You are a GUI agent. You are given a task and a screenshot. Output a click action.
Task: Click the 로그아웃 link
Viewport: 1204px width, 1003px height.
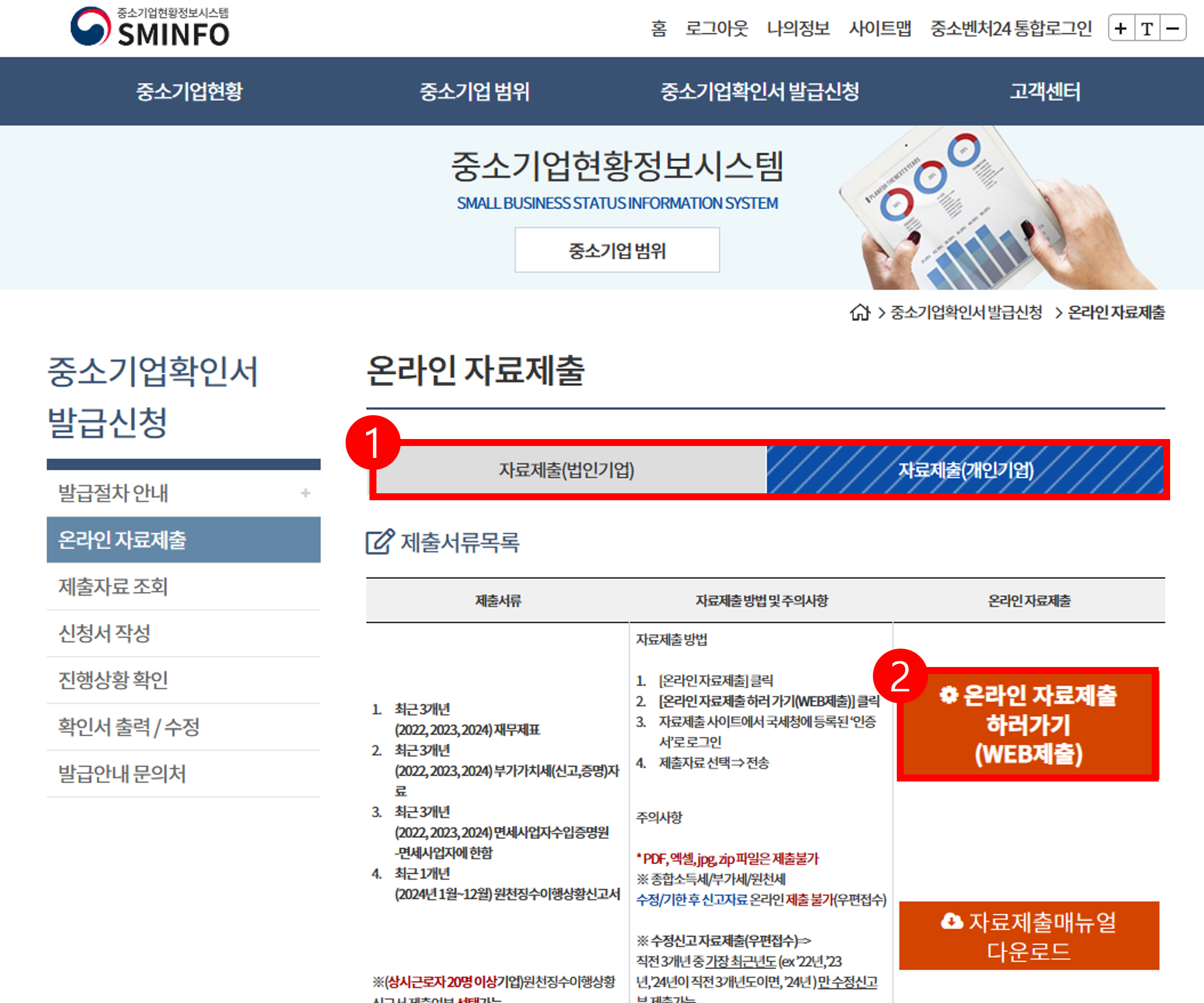717,28
